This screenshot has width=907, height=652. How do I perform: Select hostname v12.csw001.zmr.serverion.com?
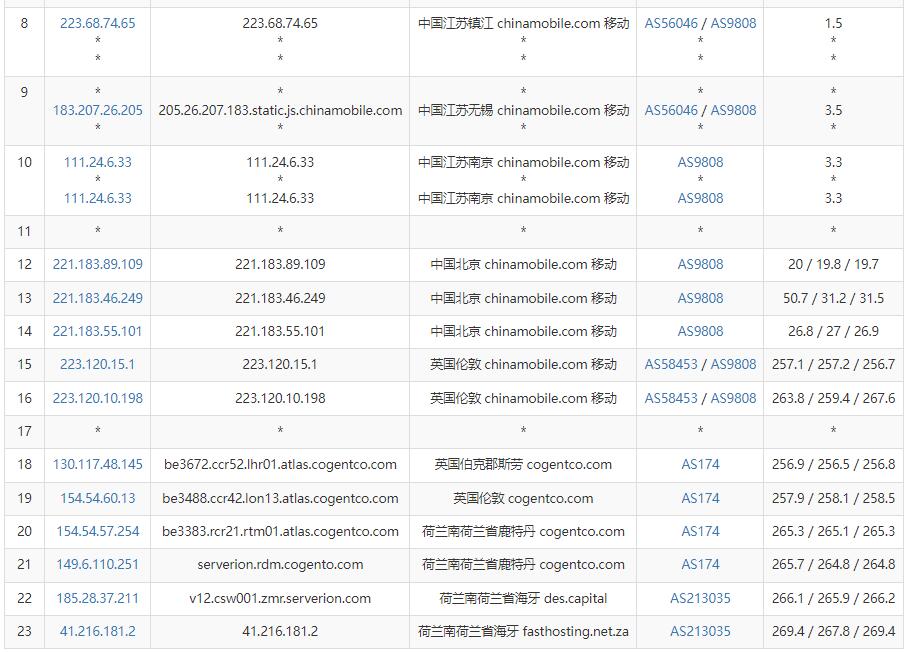click(280, 598)
